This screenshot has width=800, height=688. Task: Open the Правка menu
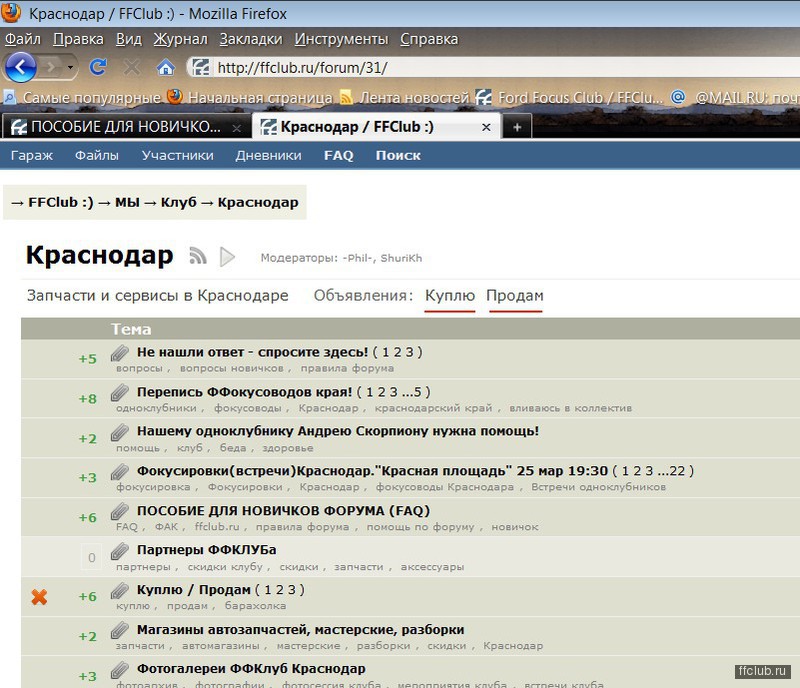(x=78, y=39)
